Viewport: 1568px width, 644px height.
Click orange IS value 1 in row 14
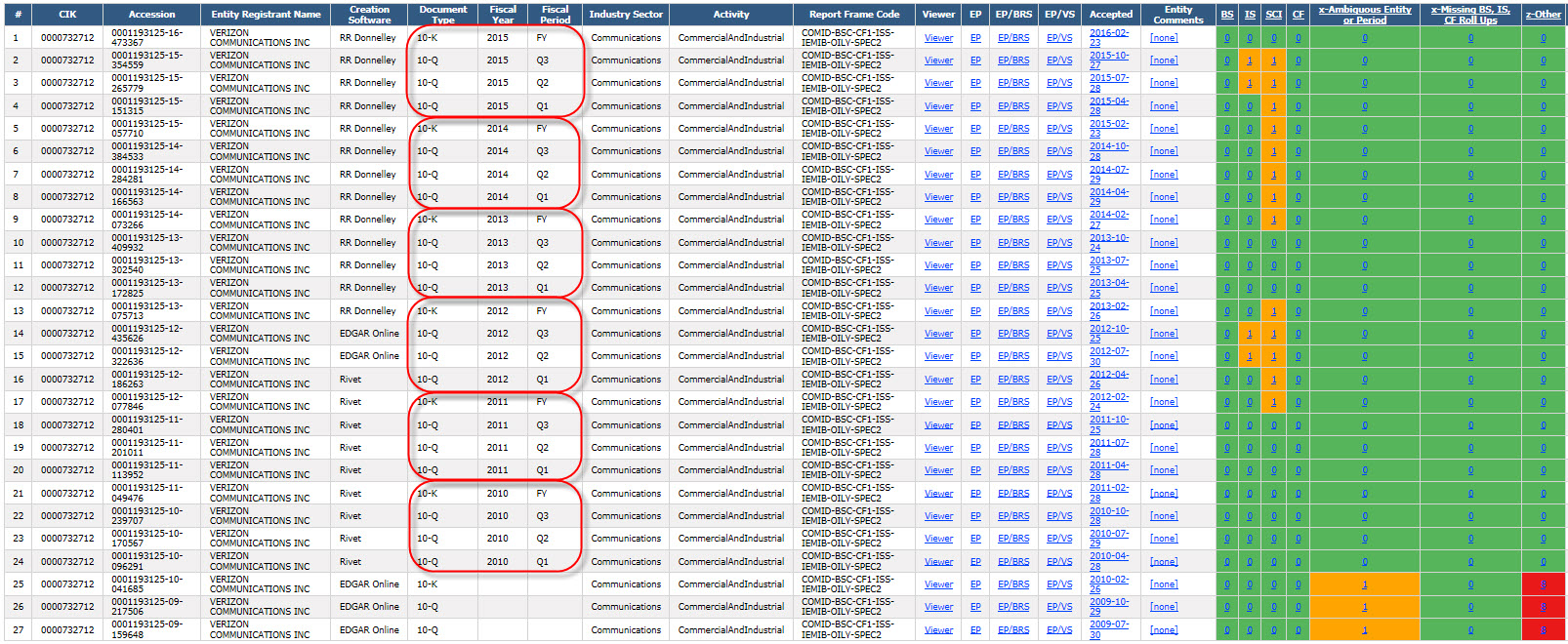click(x=1250, y=334)
